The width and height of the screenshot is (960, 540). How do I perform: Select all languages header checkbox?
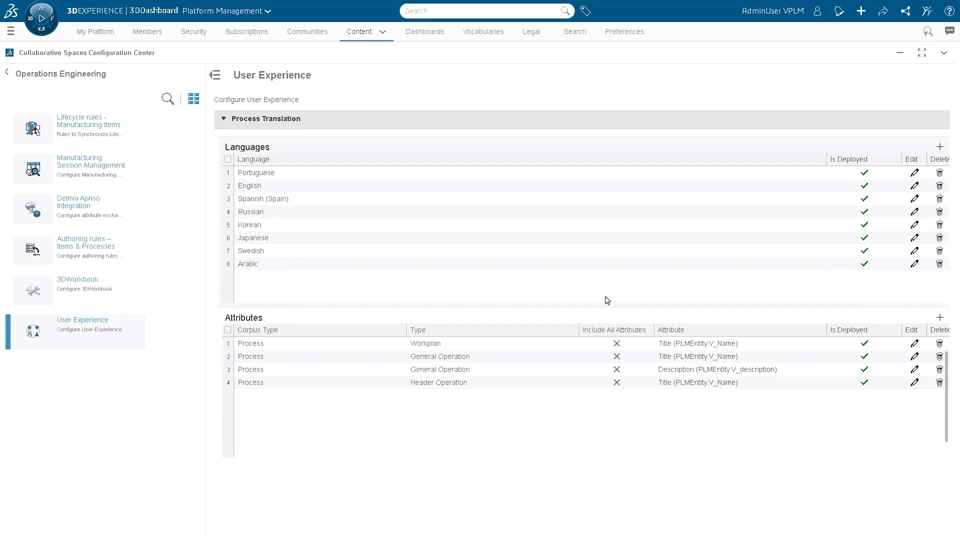(228, 159)
